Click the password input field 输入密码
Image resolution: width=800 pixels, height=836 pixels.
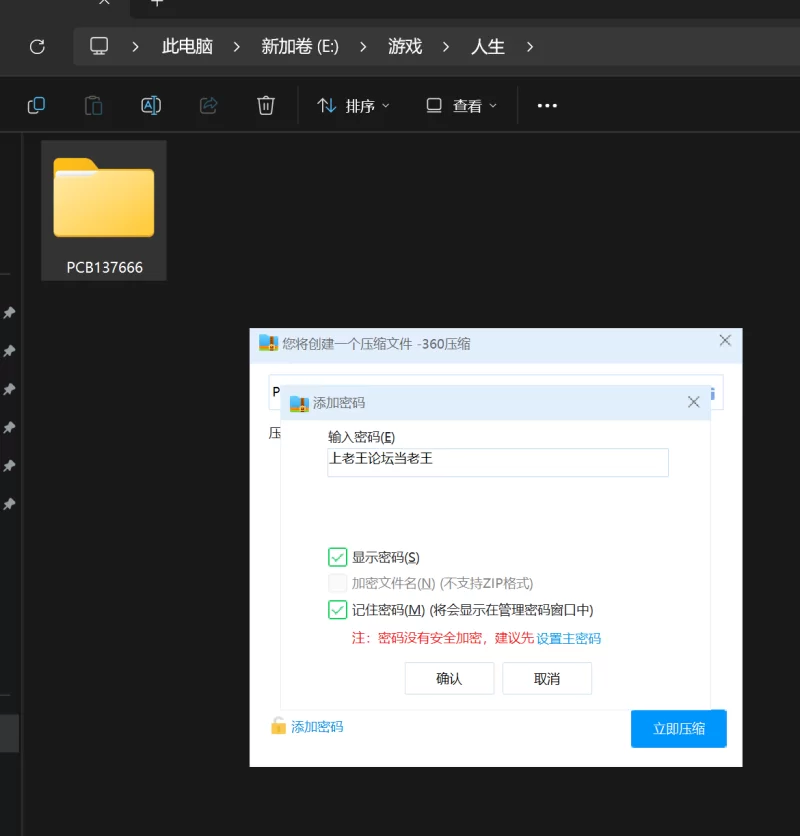(x=498, y=462)
